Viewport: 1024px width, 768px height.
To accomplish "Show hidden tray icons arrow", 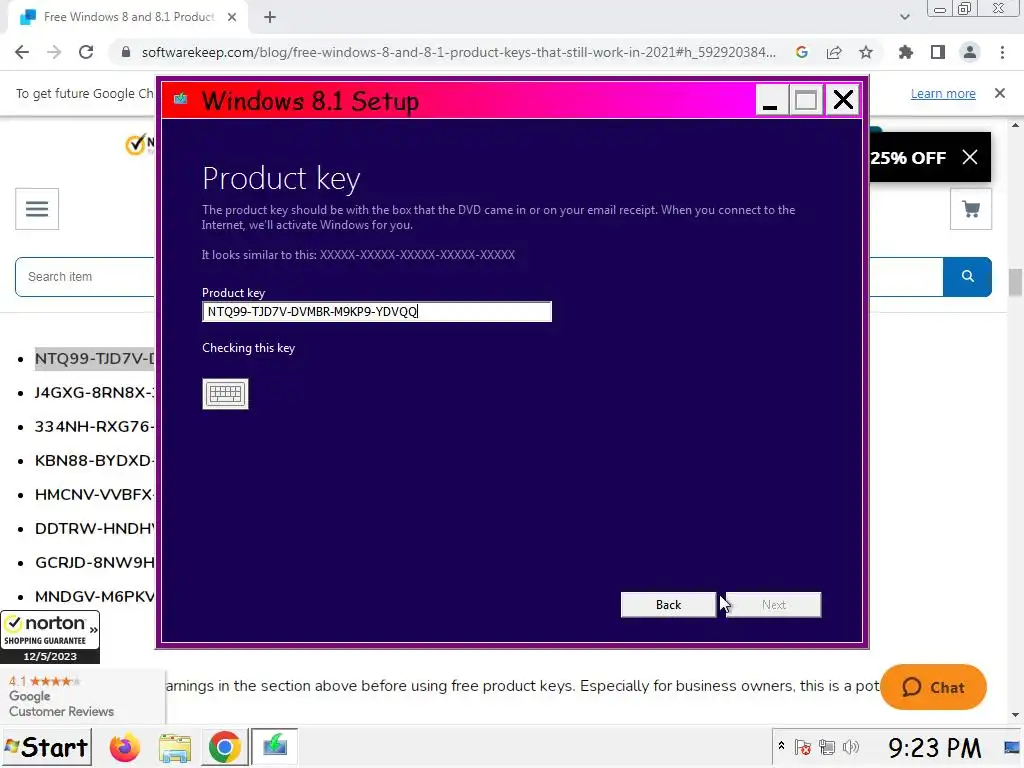I will (x=781, y=746).
